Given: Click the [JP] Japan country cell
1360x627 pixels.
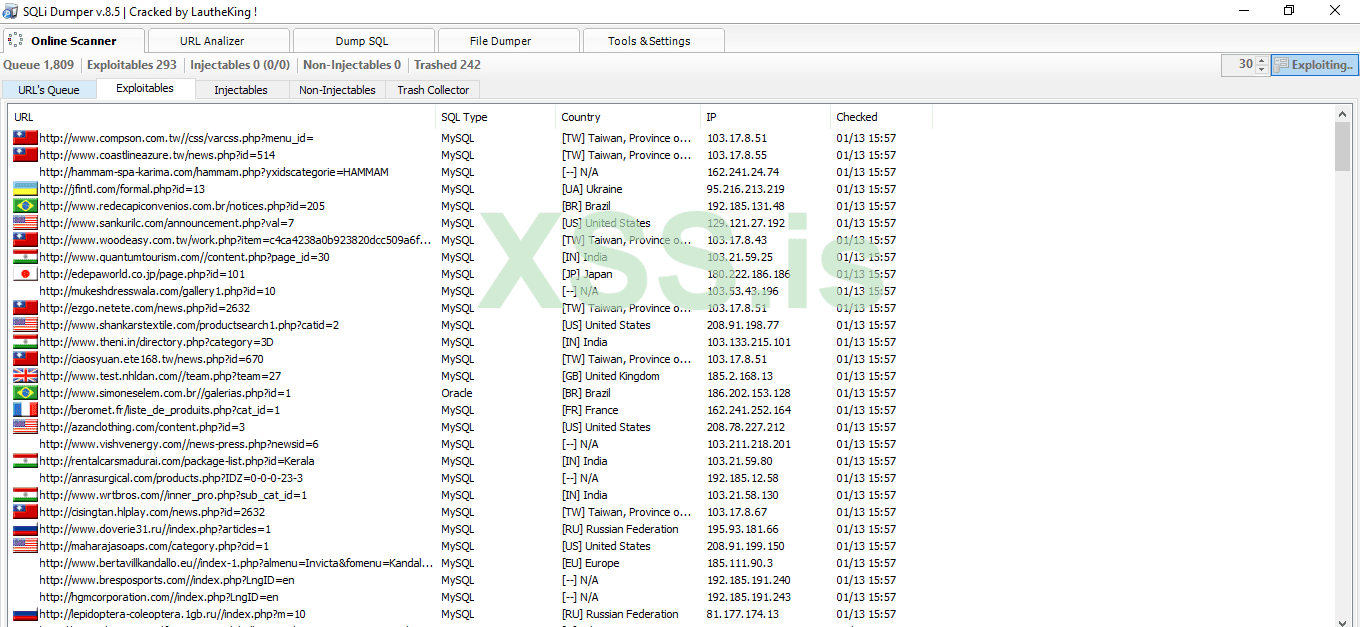Looking at the screenshot, I should (587, 274).
